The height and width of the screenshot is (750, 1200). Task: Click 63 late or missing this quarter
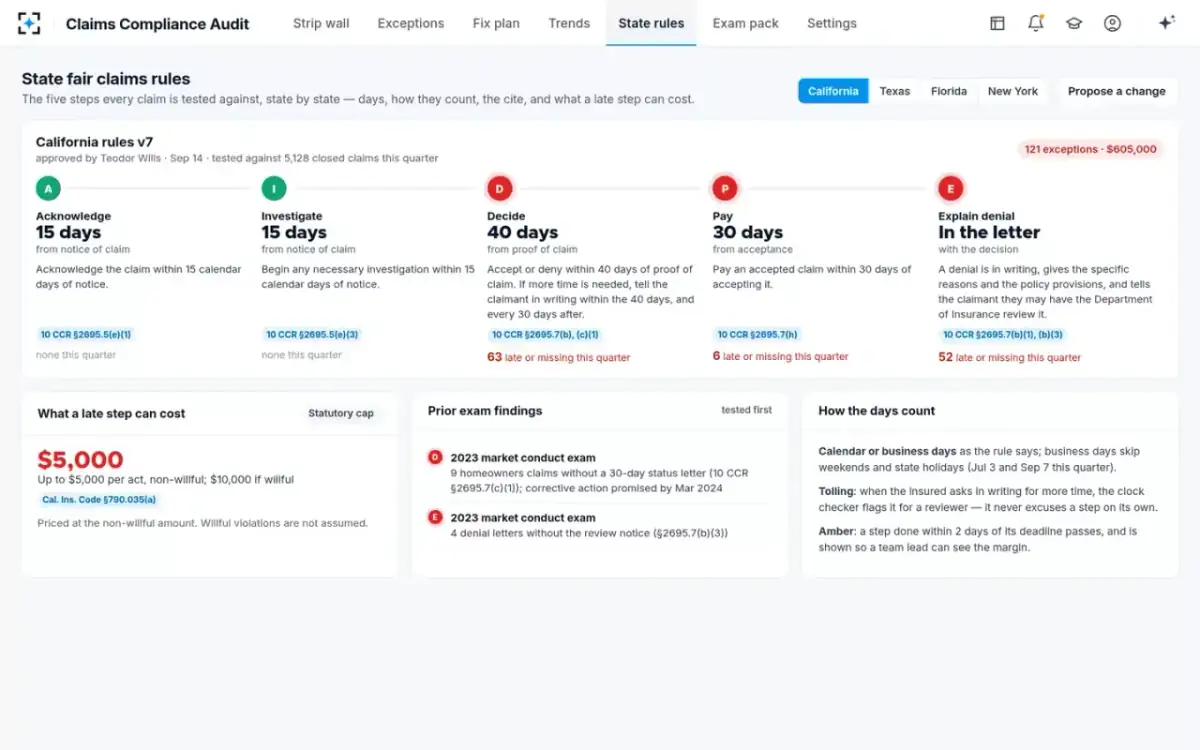(x=559, y=357)
